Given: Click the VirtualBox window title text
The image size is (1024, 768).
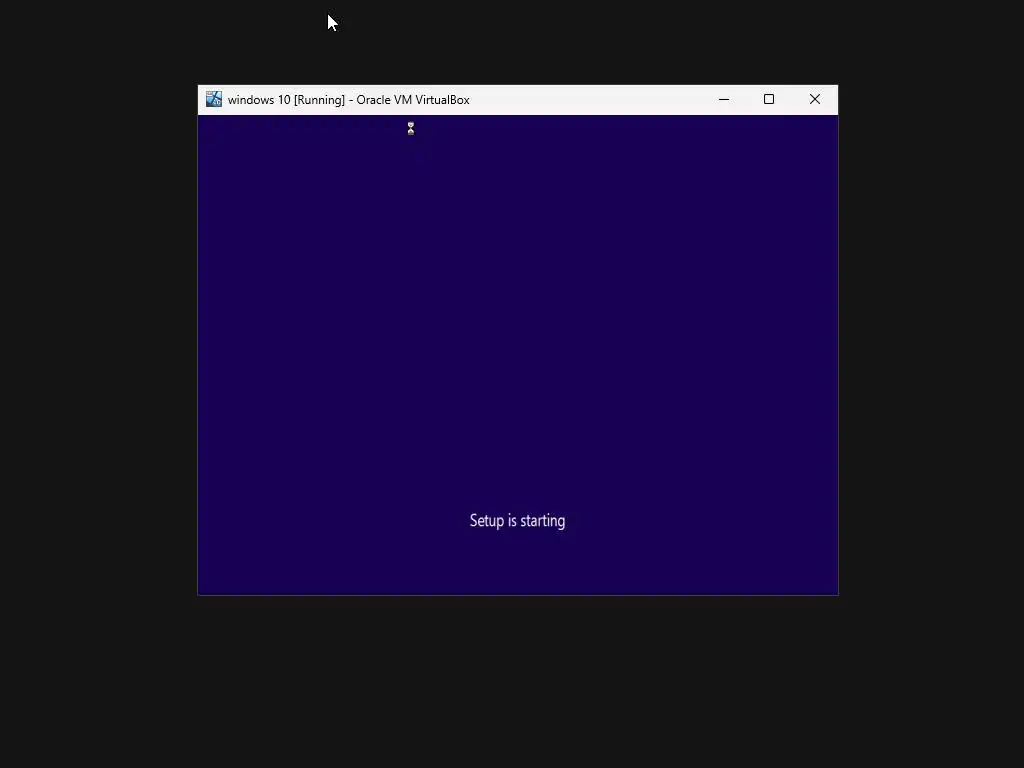Looking at the screenshot, I should [349, 100].
